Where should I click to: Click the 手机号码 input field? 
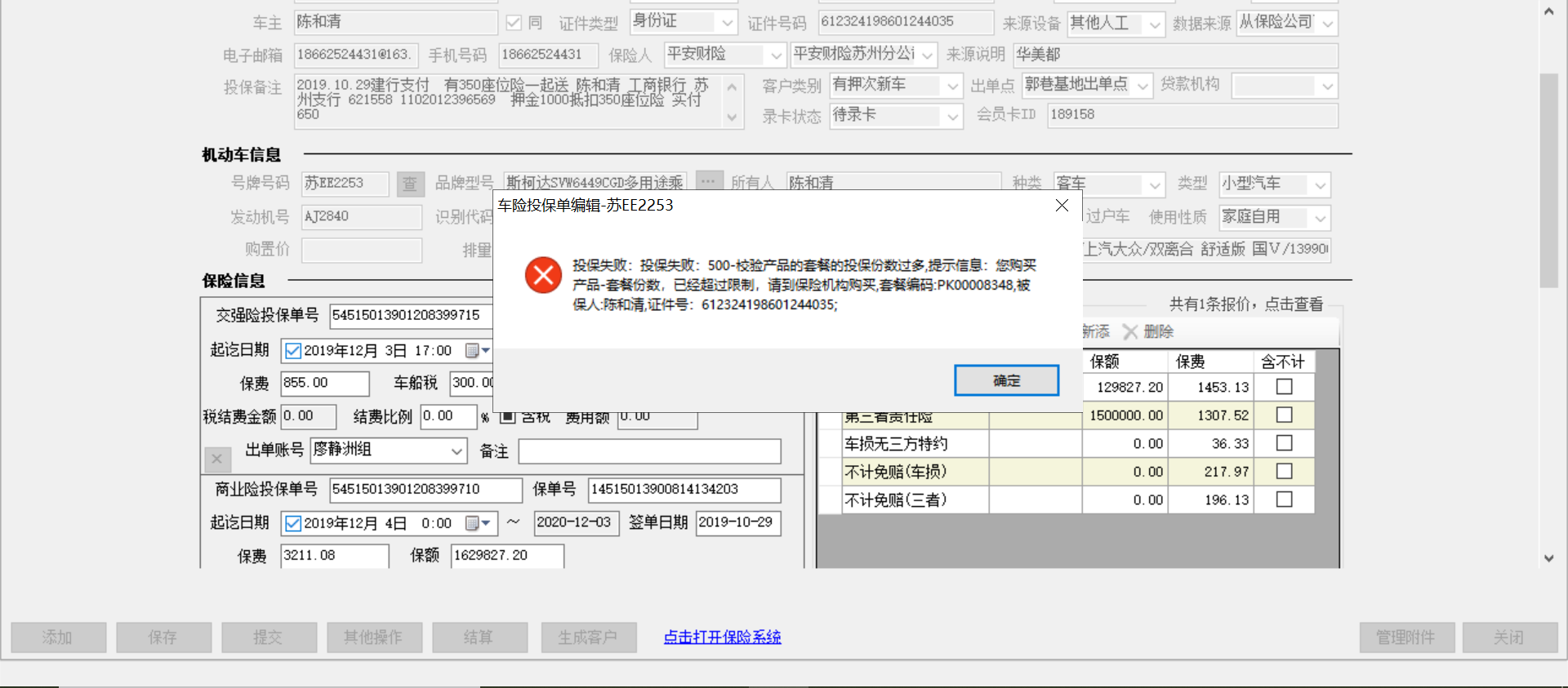click(x=548, y=55)
